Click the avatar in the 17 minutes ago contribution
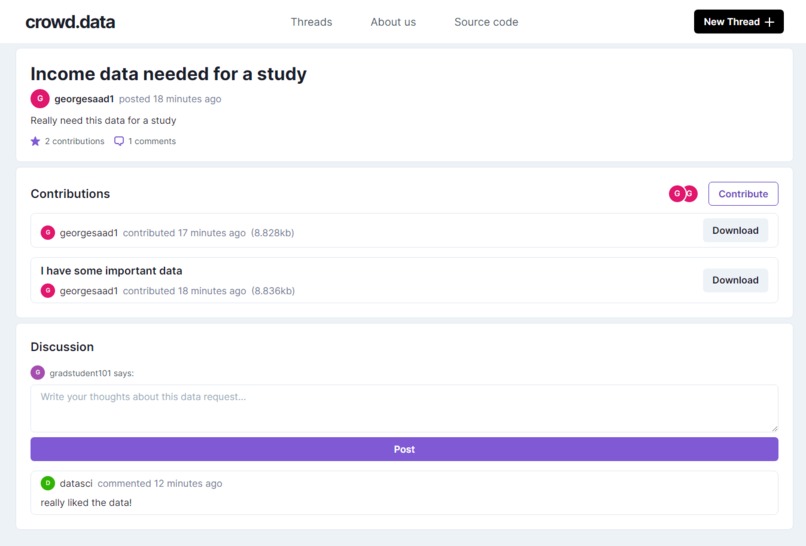Screen dimensions: 806x546 pyautogui.click(x=48, y=233)
